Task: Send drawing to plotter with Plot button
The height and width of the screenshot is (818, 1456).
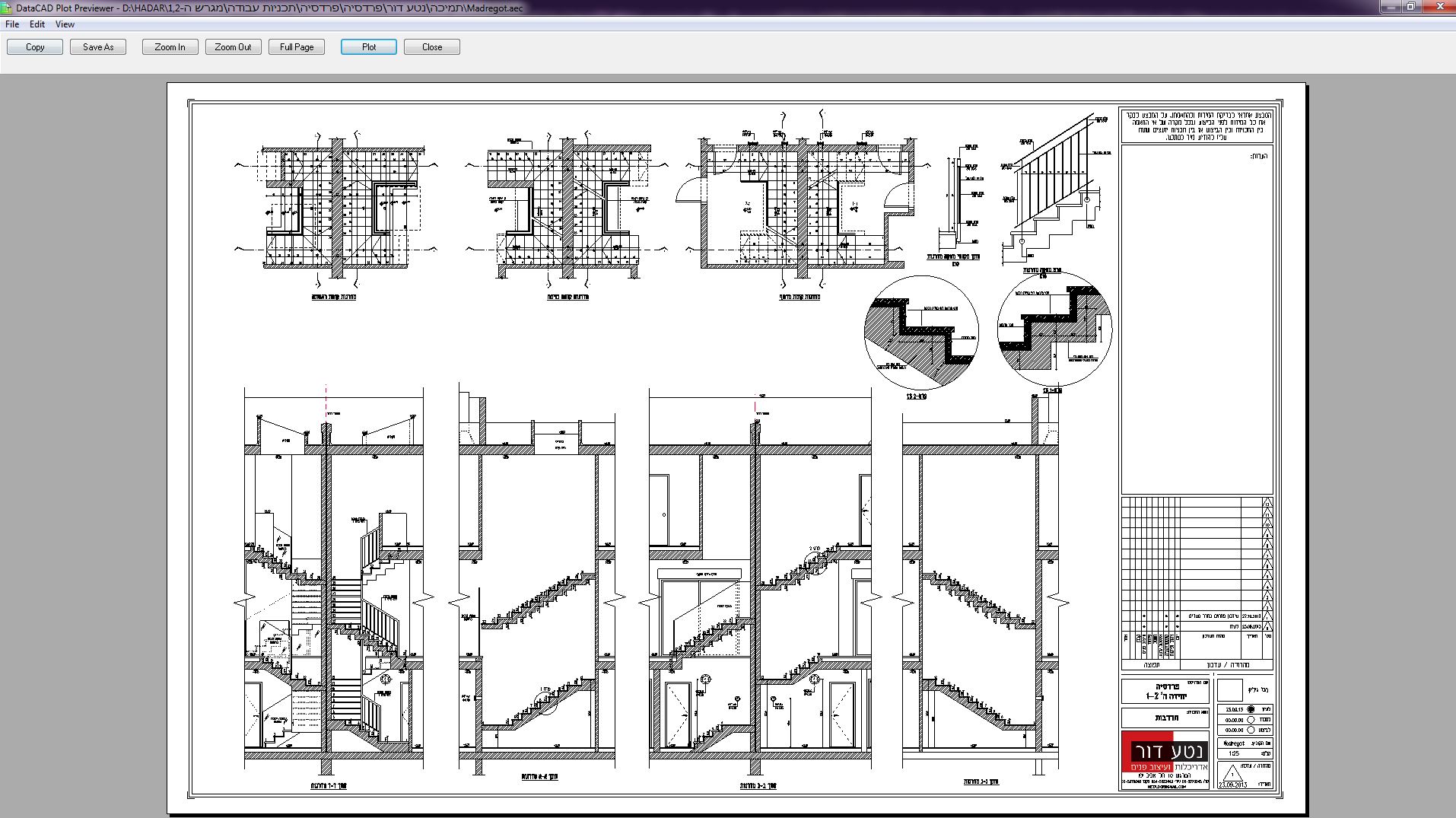Action: (x=369, y=47)
